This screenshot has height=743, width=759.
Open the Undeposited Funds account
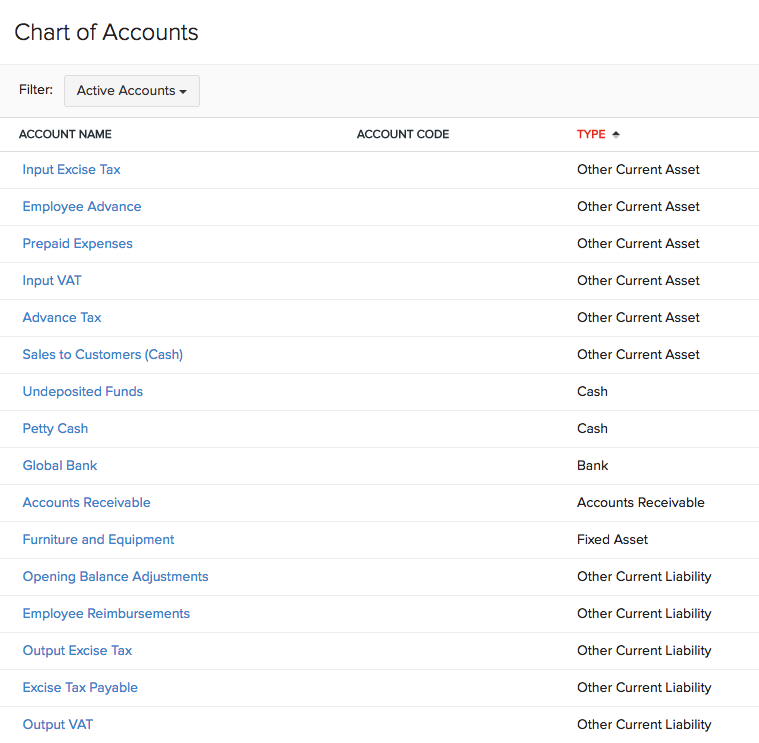point(83,392)
